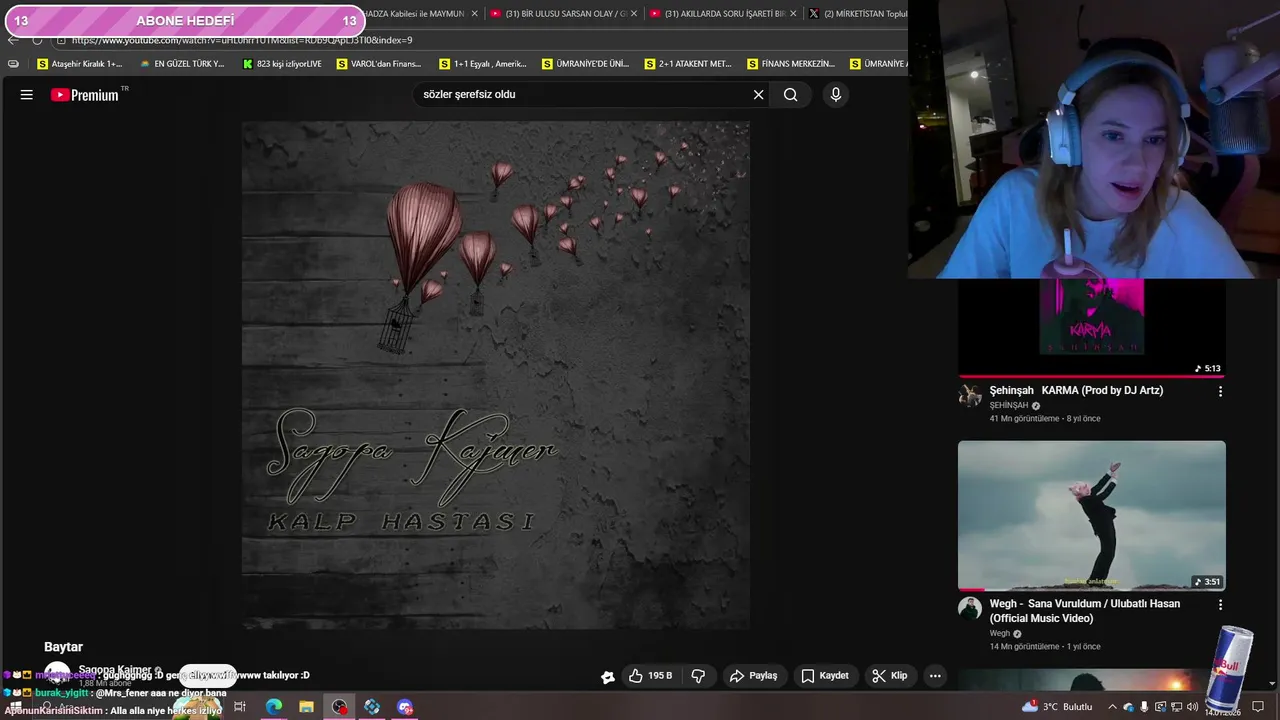Open File Explorer from taskbar
Viewport: 1280px width, 720px height.
306,707
